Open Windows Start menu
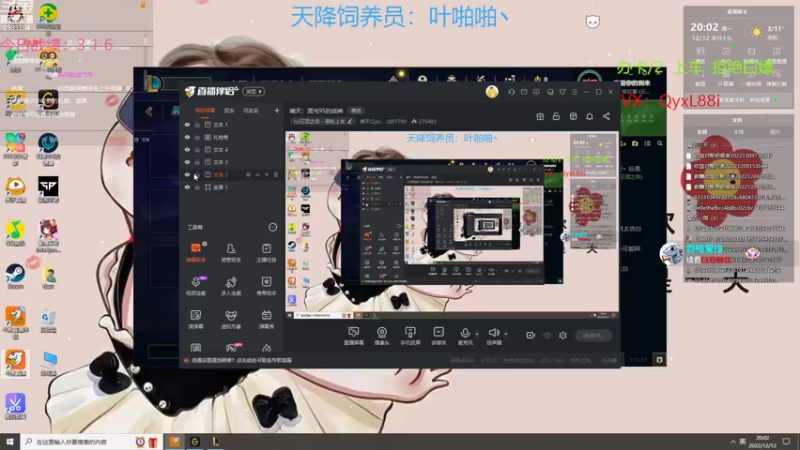Screen dimensions: 800x450 coord(10,441)
